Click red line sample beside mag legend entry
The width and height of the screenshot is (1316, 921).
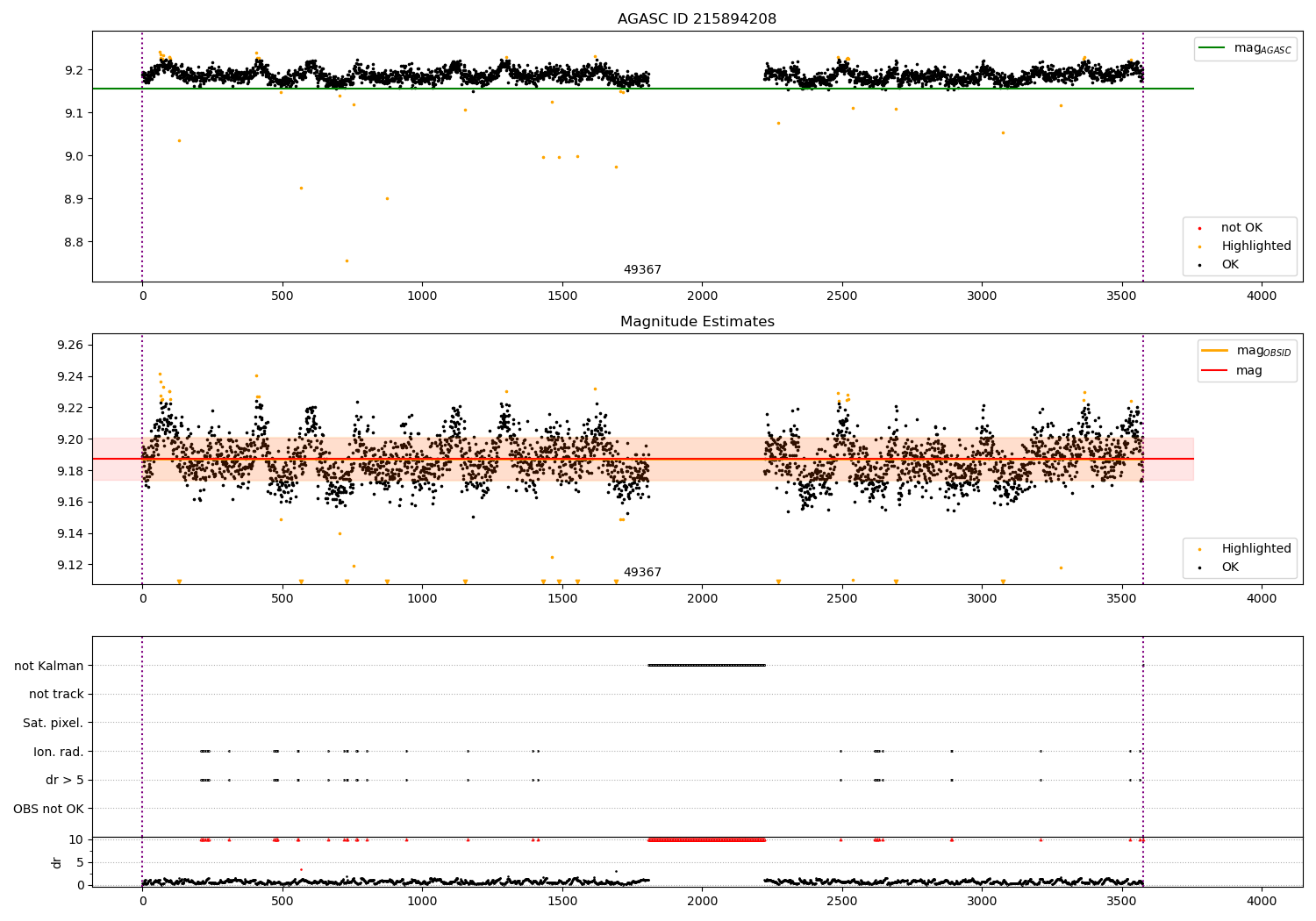tap(1215, 371)
